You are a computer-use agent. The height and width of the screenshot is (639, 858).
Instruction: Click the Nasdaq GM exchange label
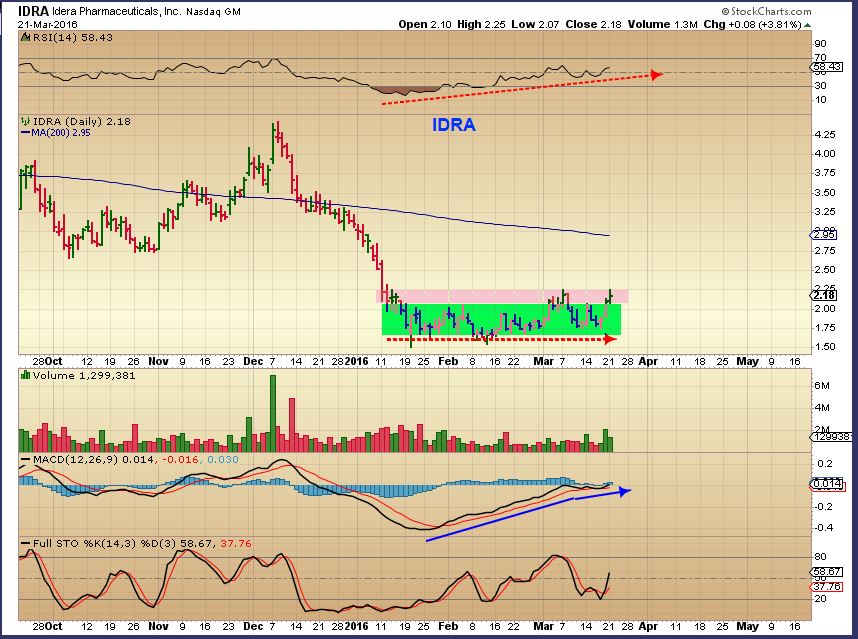click(x=213, y=11)
